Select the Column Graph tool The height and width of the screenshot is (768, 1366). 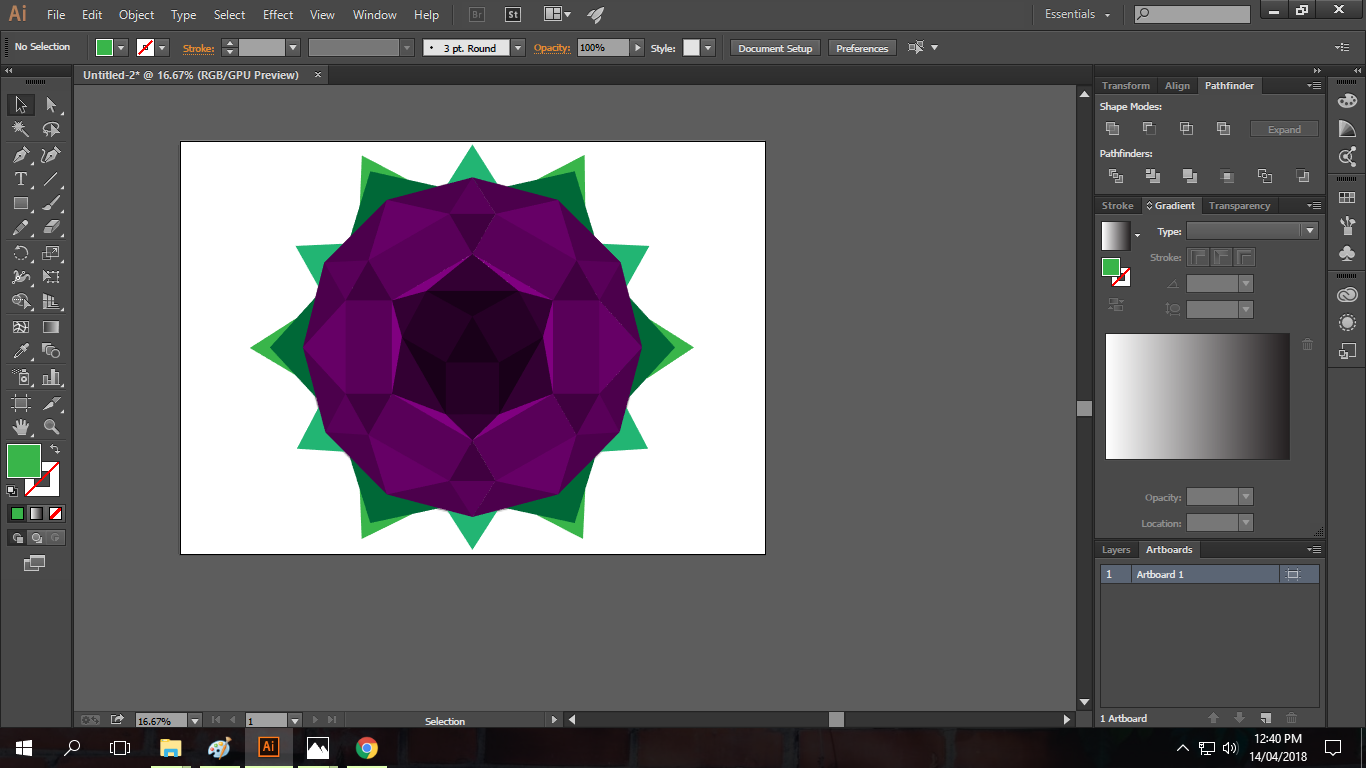pos(51,377)
